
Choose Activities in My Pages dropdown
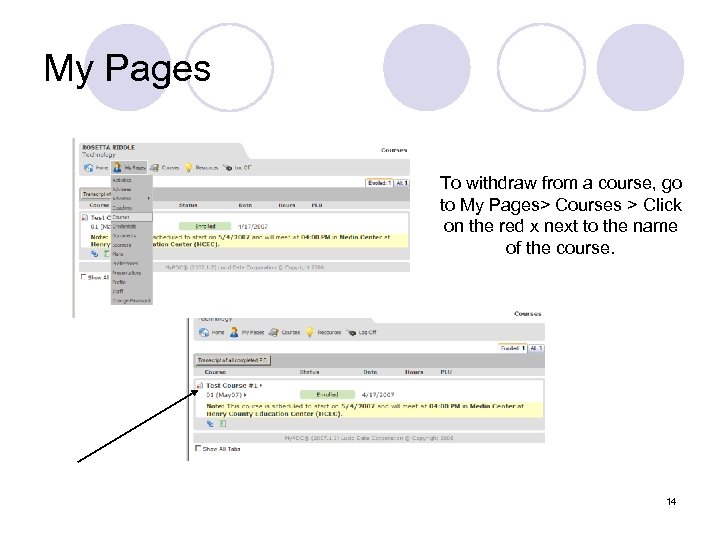[x=132, y=180]
